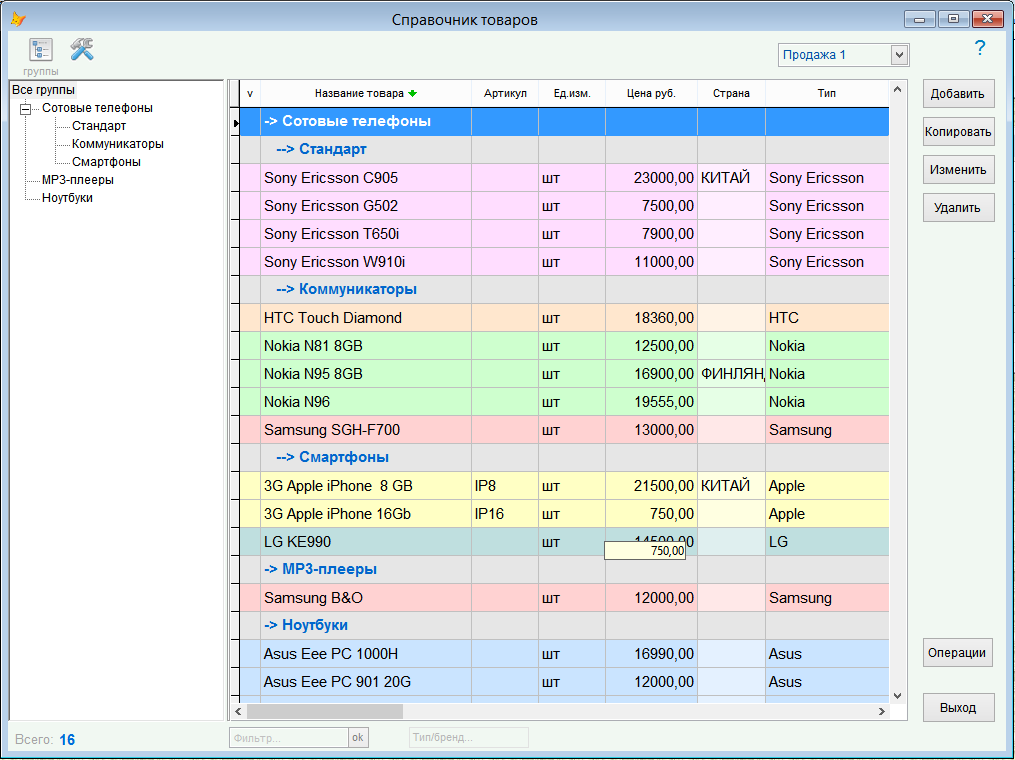Viewport: 1015px width, 760px height.
Task: Click the horizontal scrollbar left arrow
Action: point(238,711)
